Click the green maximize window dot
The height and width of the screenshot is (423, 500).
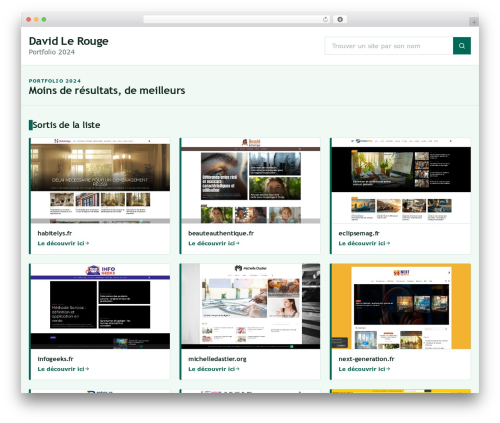coord(44,19)
